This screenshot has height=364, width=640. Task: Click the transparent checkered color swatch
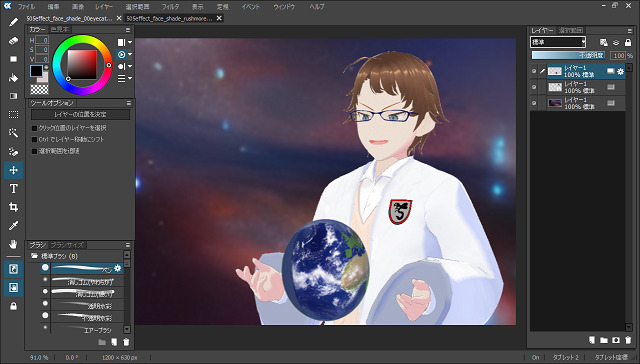pos(40,89)
